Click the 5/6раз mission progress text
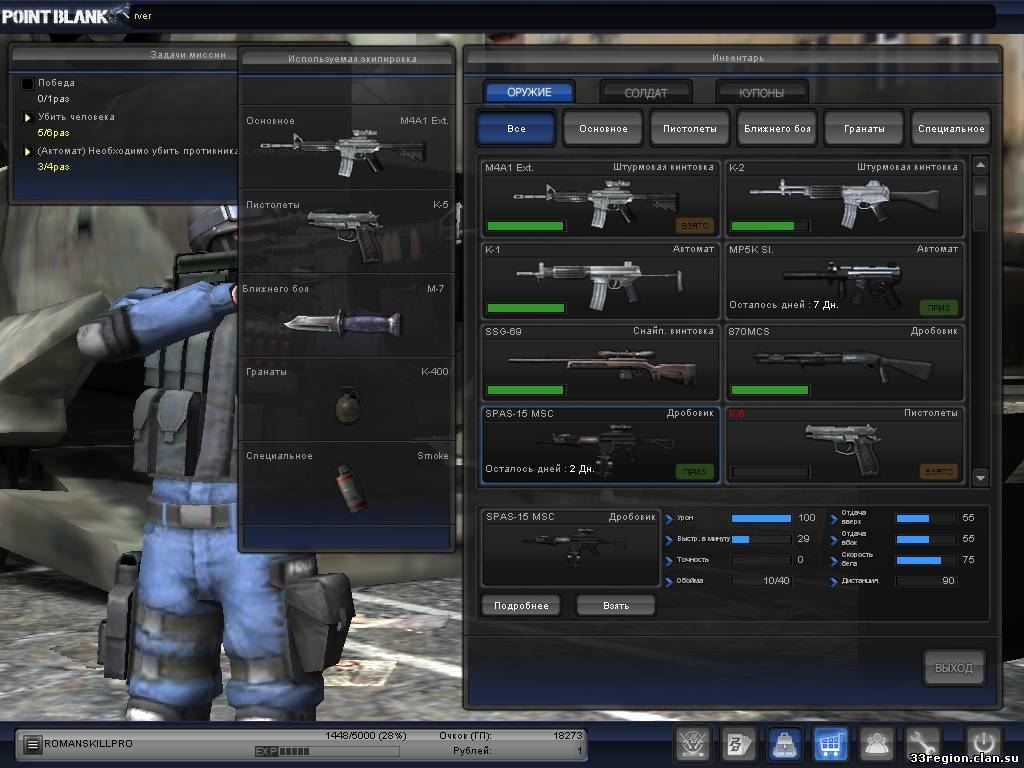 click(x=53, y=133)
